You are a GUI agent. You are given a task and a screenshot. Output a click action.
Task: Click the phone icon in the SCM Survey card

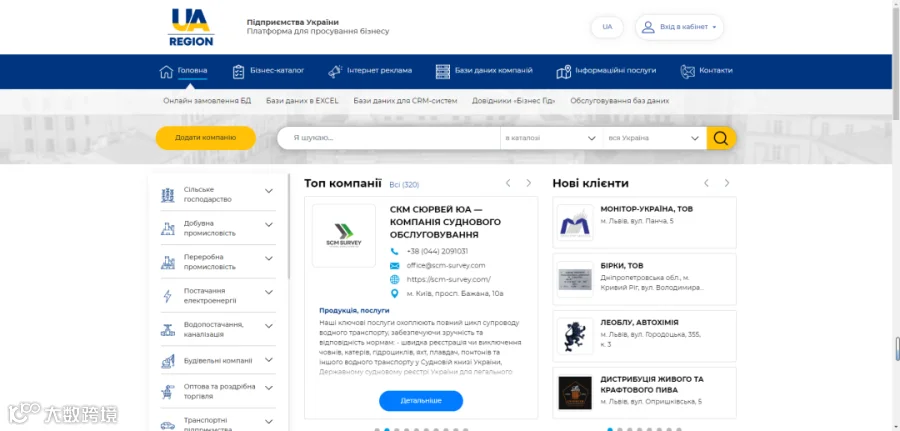[394, 251]
